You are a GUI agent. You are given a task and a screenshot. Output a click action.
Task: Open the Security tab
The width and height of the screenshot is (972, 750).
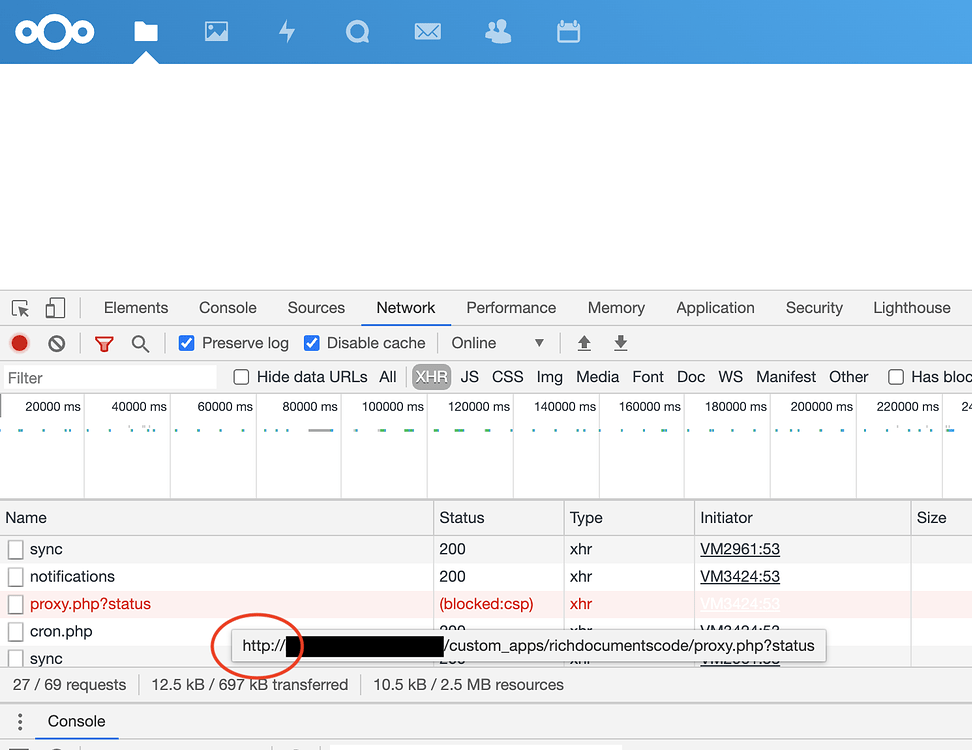[814, 307]
